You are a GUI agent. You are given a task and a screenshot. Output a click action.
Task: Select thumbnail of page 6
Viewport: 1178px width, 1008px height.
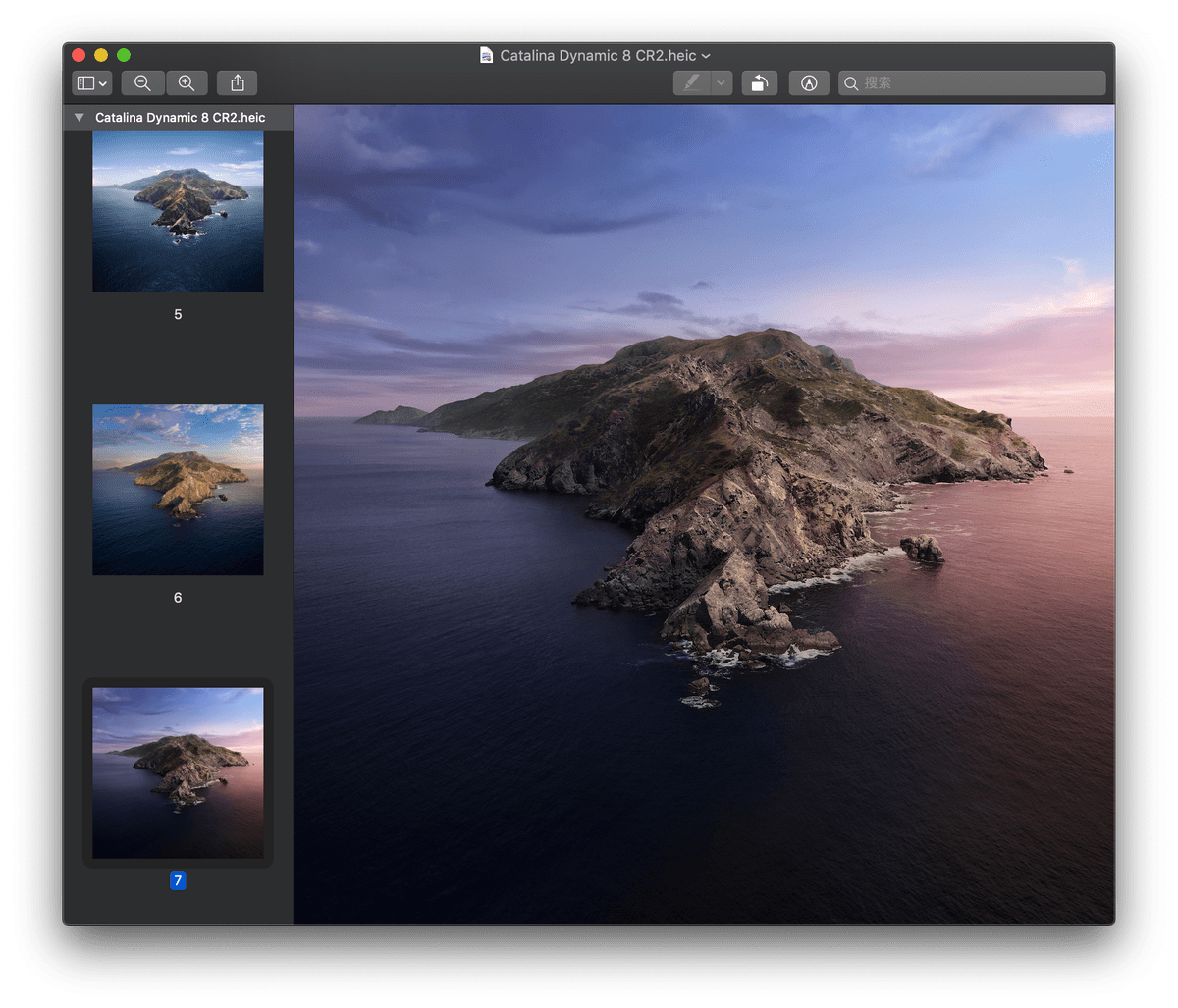tap(178, 490)
